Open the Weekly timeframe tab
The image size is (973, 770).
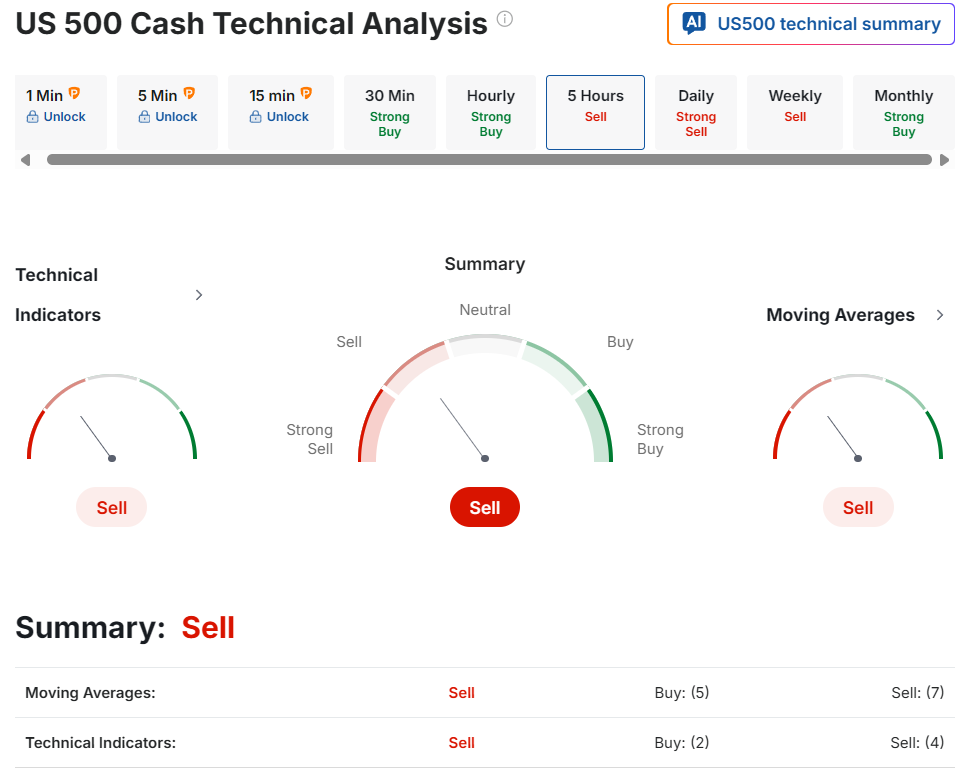pos(795,112)
